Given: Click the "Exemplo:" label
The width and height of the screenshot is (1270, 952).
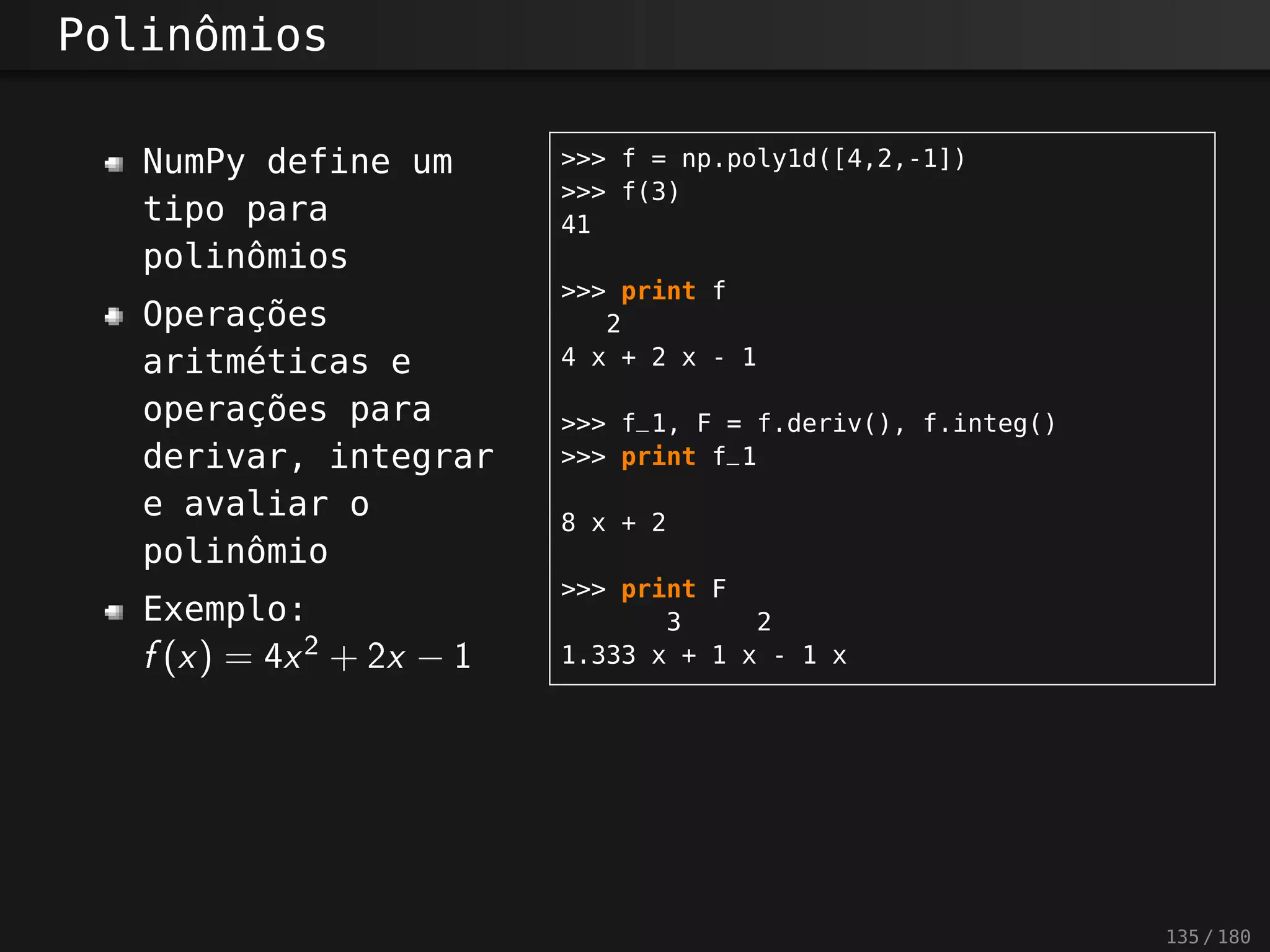Looking at the screenshot, I should coord(224,609).
